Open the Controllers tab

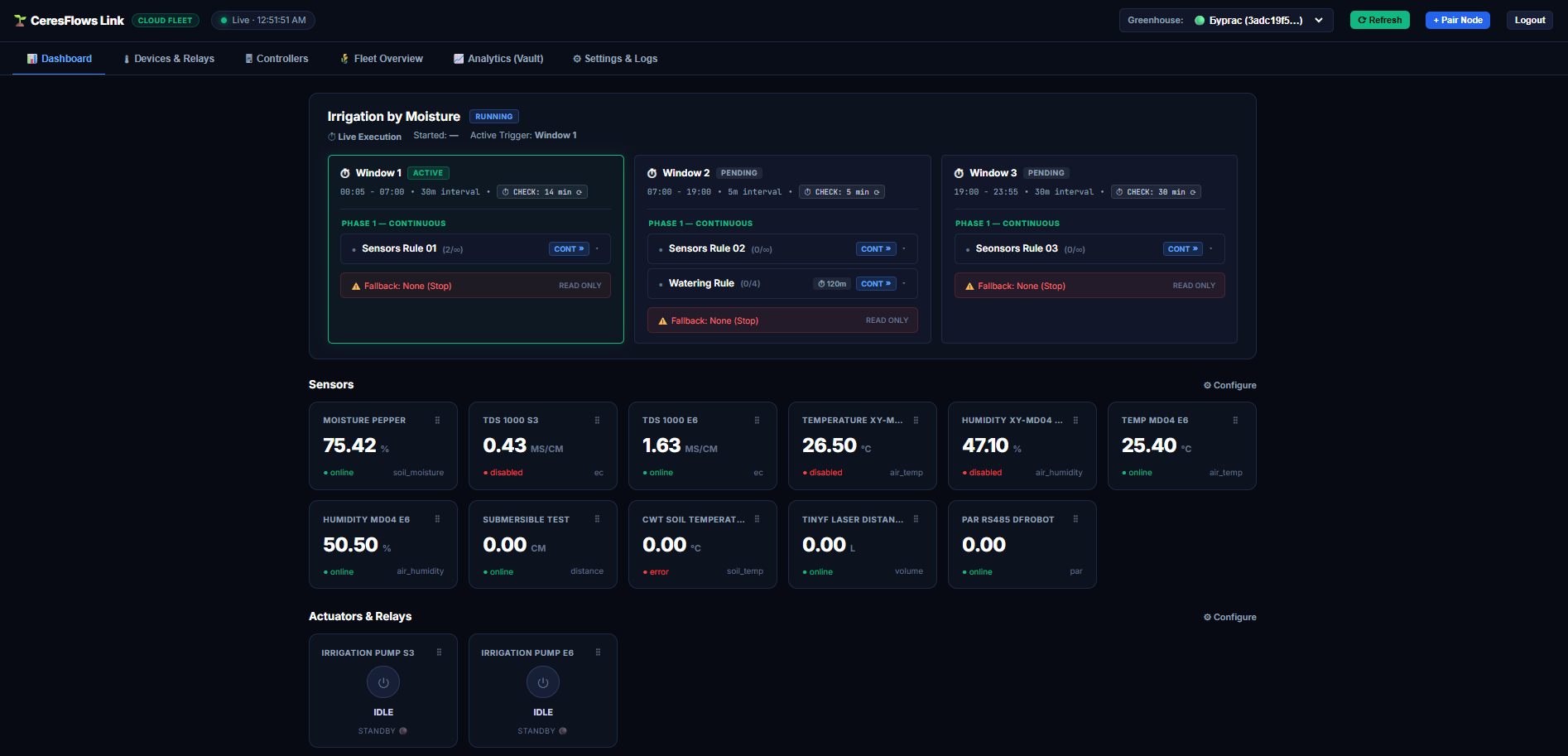(x=277, y=59)
